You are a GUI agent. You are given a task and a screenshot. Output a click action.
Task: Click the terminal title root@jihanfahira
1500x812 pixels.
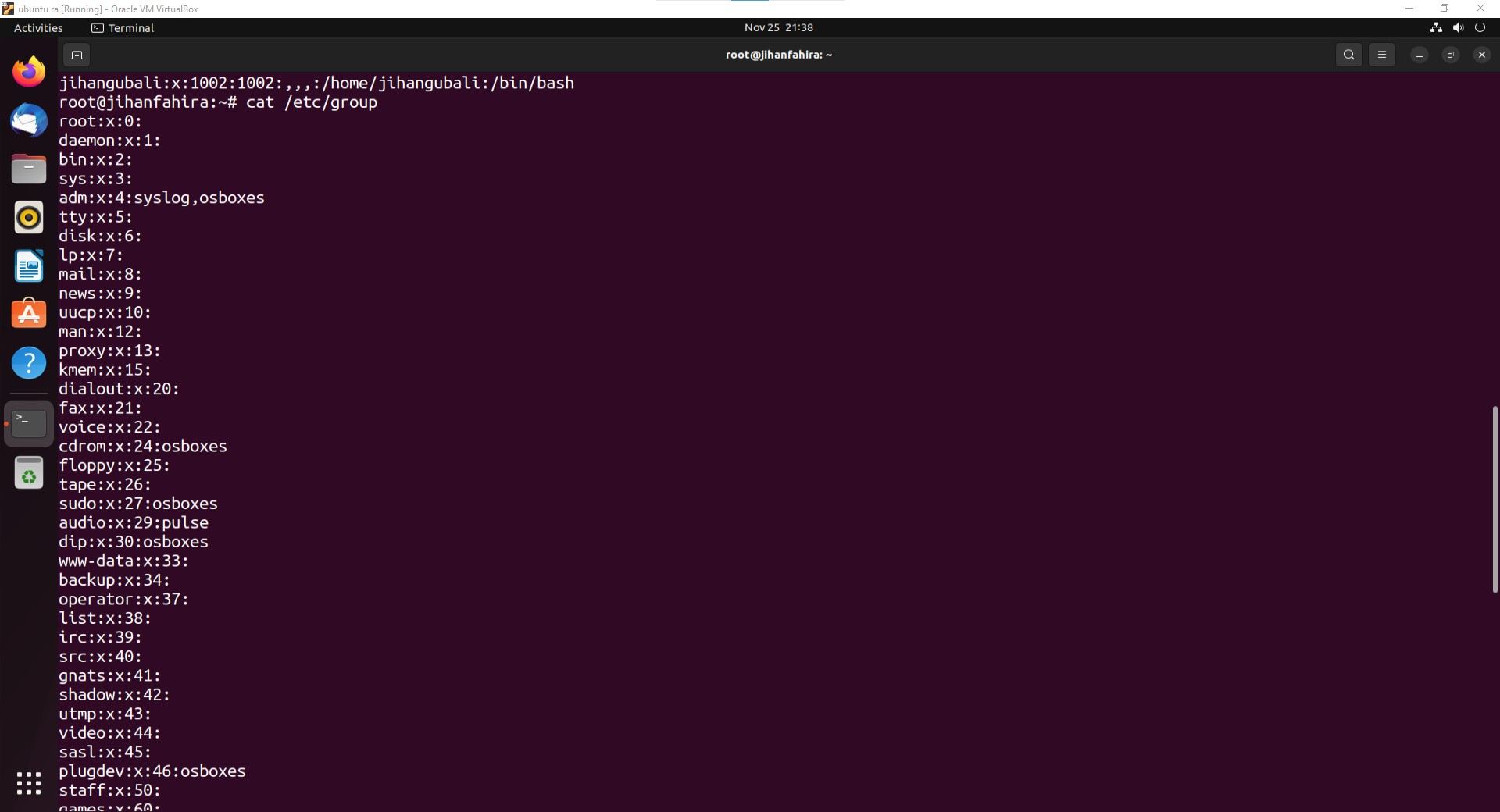pyautogui.click(x=779, y=55)
